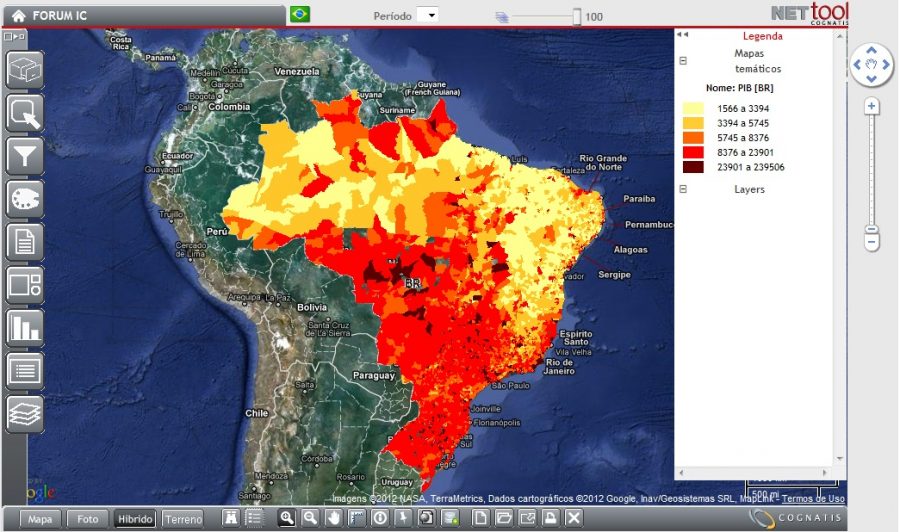Click the opacity slider handle near 100
The image size is (900, 532).
pos(577,16)
